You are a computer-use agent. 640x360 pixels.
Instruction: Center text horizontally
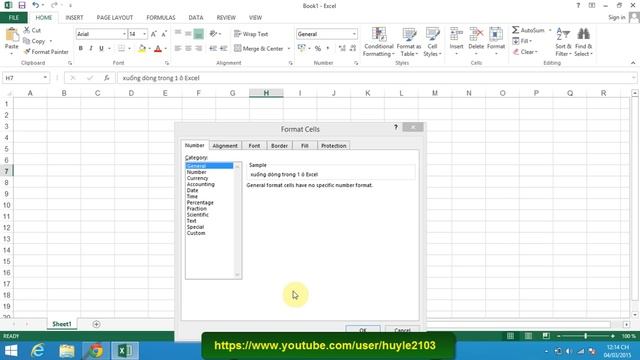point(188,49)
